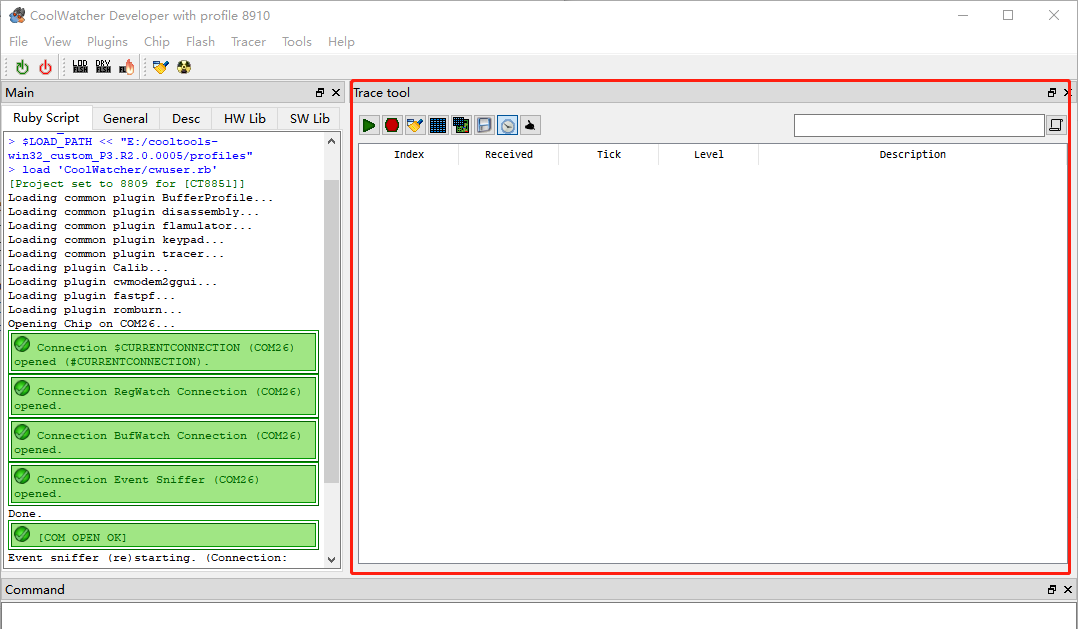Click the trace filter text field

point(919,125)
